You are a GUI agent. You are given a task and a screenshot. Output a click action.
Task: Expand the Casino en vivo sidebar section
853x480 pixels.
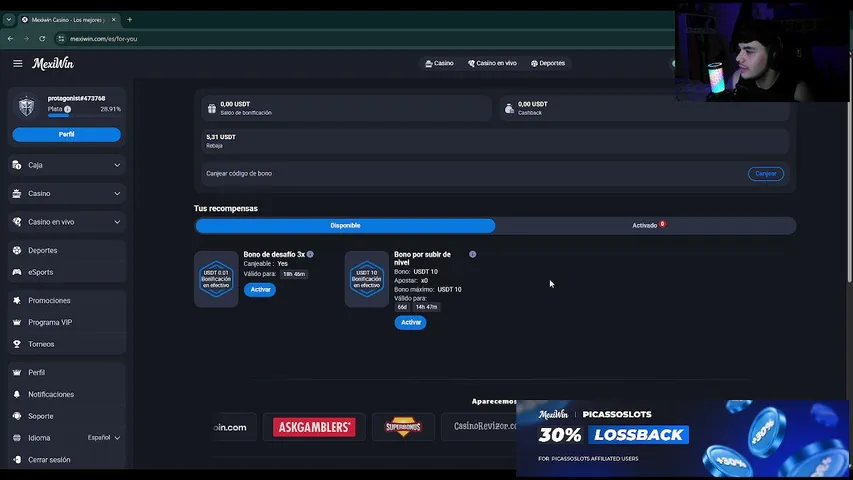(117, 221)
